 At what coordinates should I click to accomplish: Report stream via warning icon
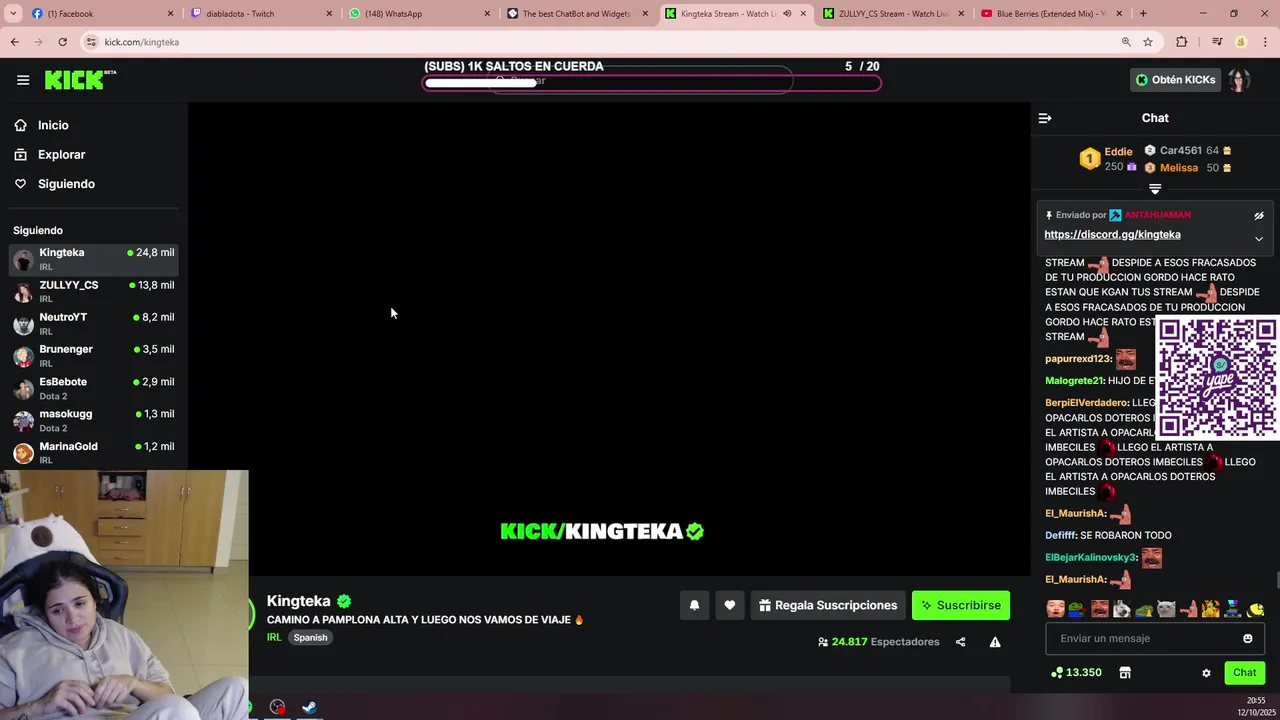coord(995,642)
